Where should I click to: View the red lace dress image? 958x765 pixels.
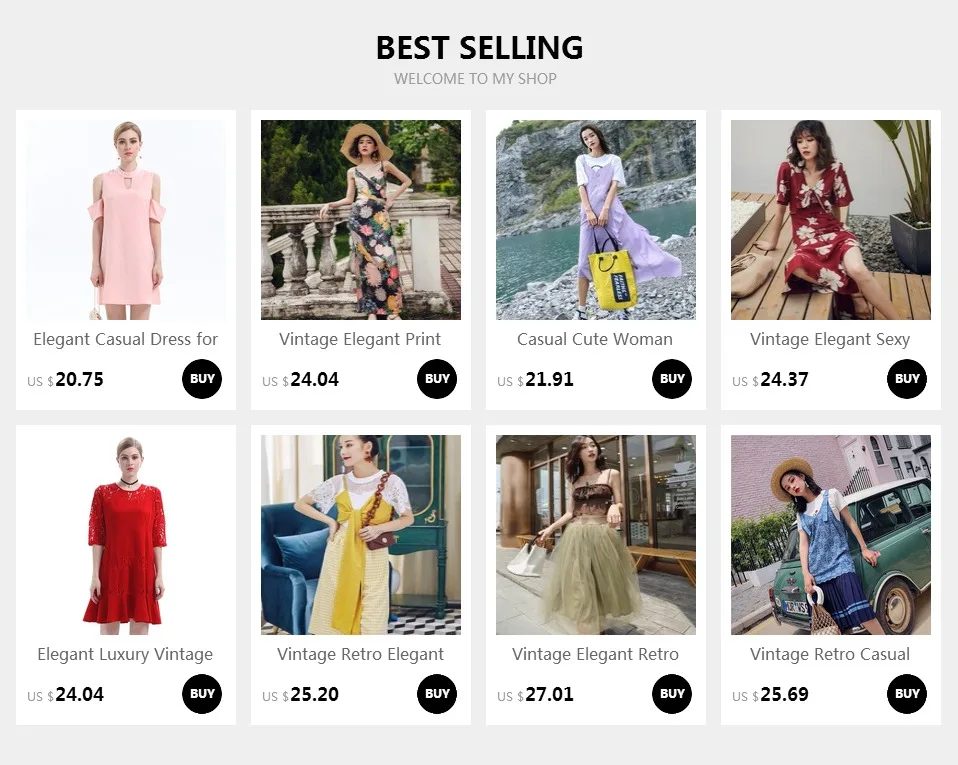point(126,535)
